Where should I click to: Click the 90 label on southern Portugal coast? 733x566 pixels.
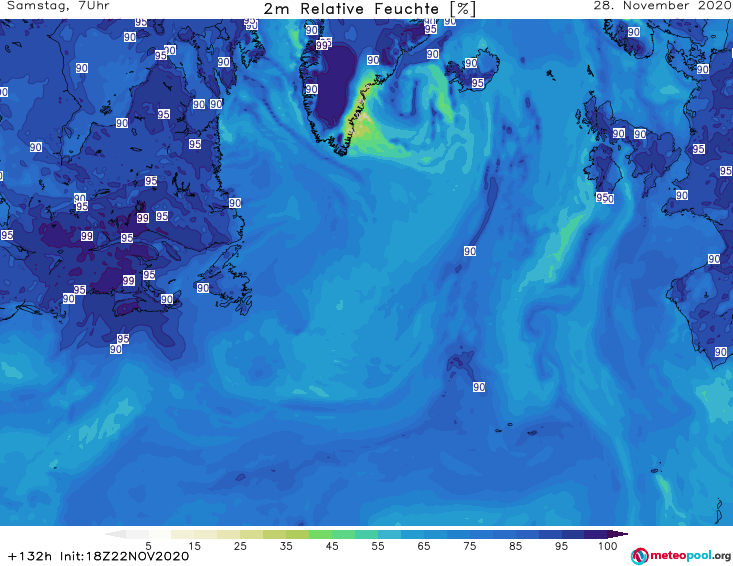[720, 352]
